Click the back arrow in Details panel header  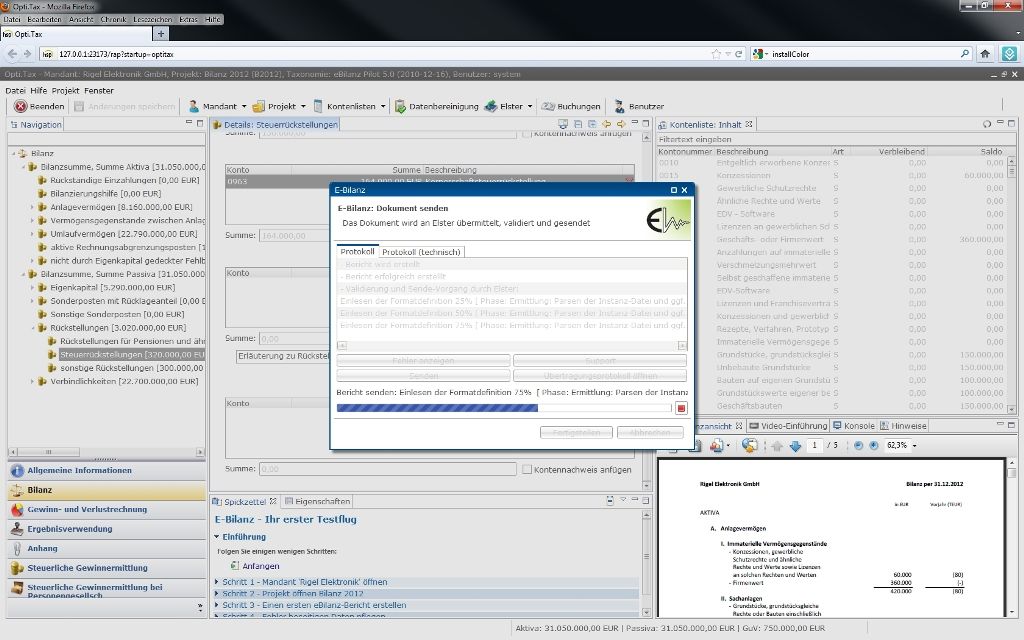(x=607, y=124)
